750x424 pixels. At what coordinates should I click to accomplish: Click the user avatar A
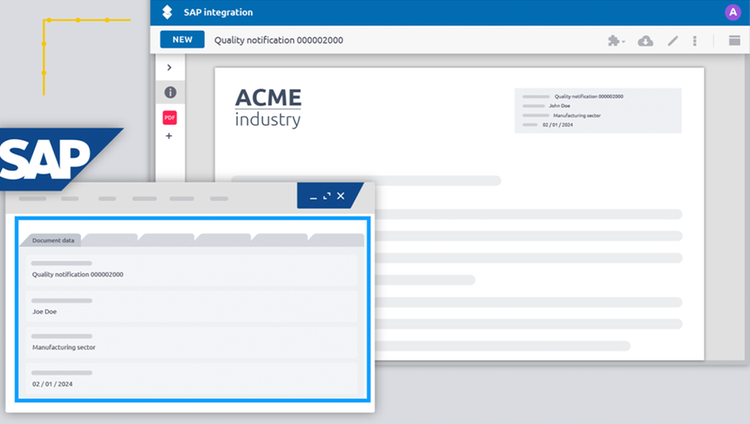pos(732,12)
